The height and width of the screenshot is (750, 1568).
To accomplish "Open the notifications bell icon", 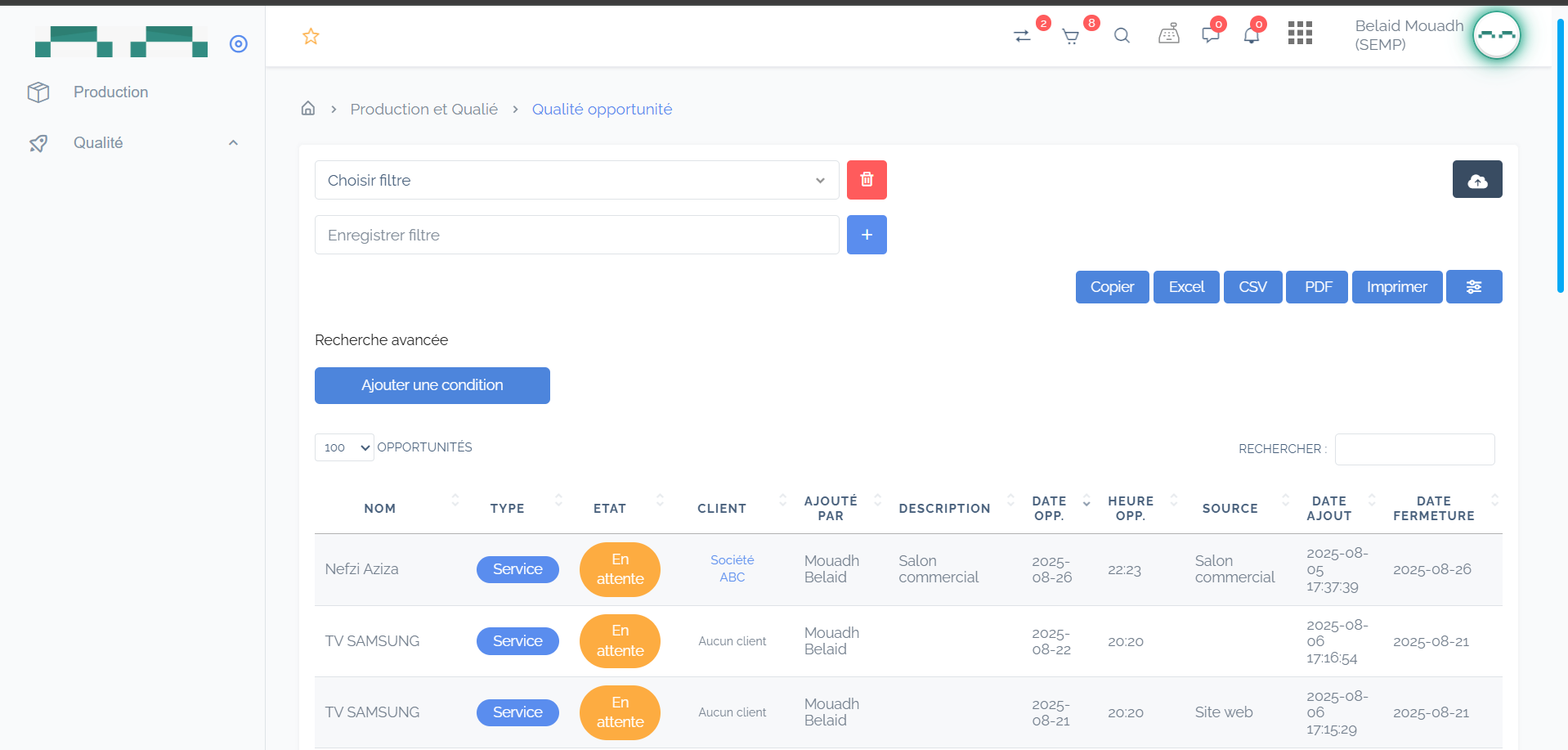I will coord(1251,35).
